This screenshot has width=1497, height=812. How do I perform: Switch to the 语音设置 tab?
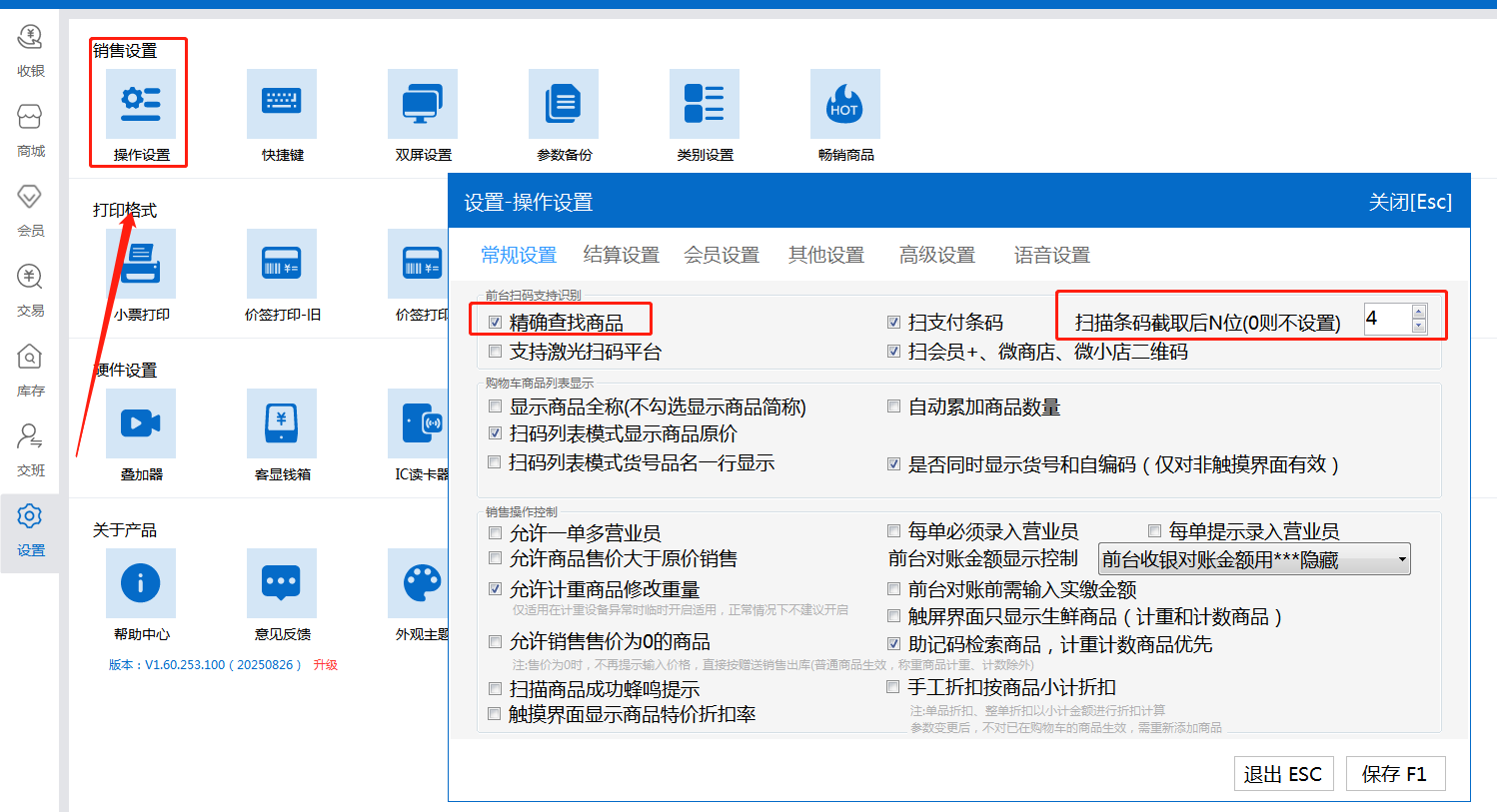click(x=1051, y=256)
